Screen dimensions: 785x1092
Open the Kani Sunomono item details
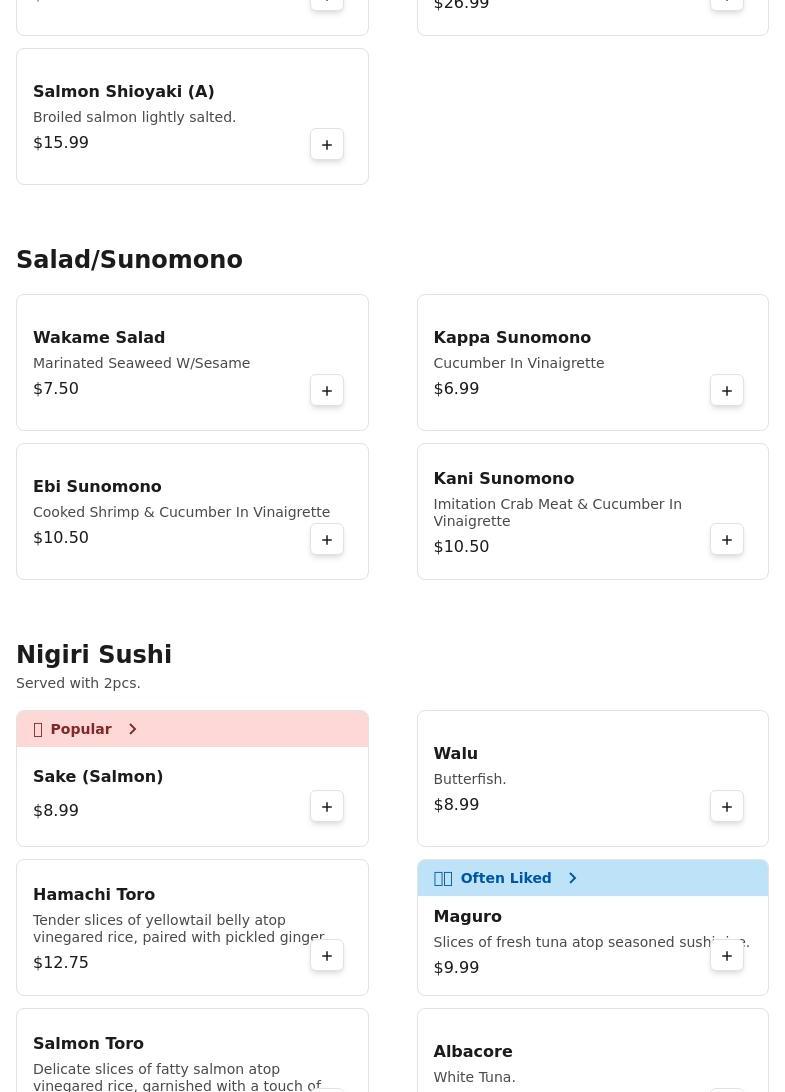tap(503, 479)
